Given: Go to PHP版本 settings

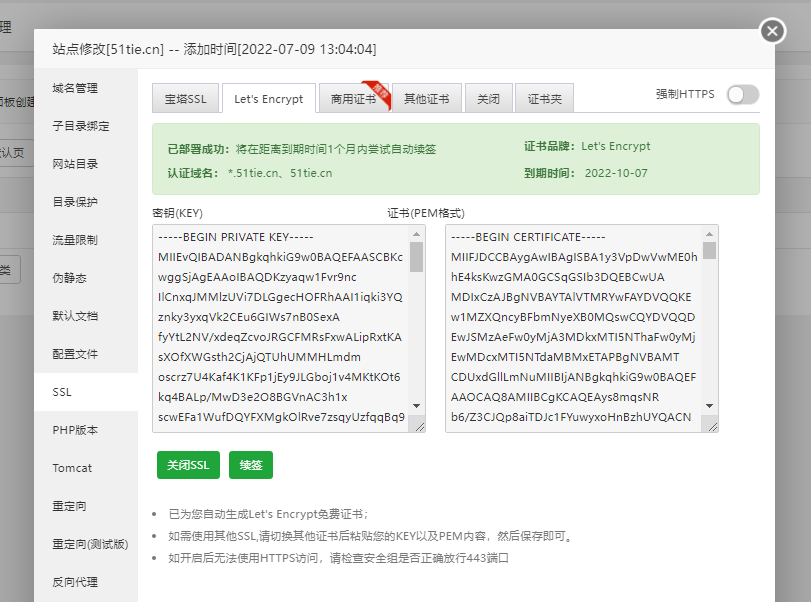Looking at the screenshot, I should coord(75,430).
